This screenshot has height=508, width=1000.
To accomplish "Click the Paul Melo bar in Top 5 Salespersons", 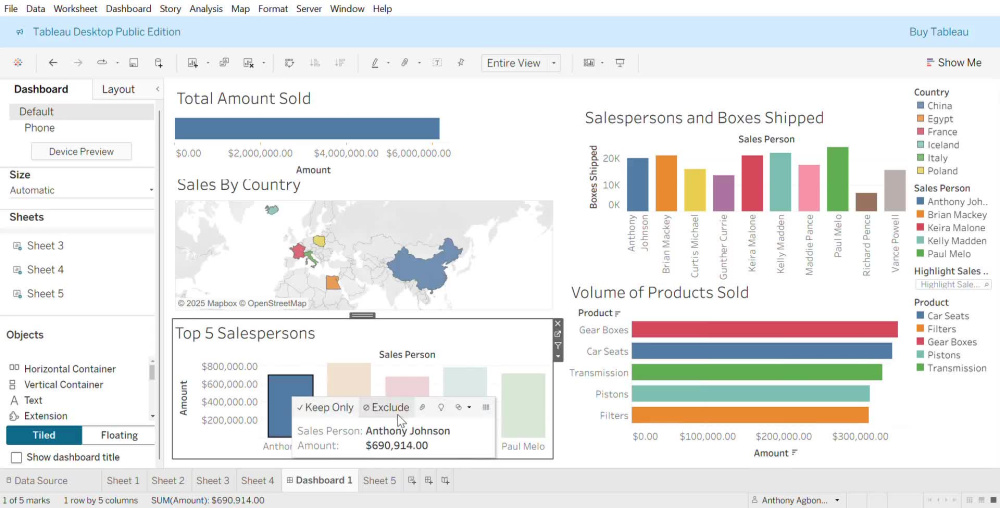I will pos(523,405).
